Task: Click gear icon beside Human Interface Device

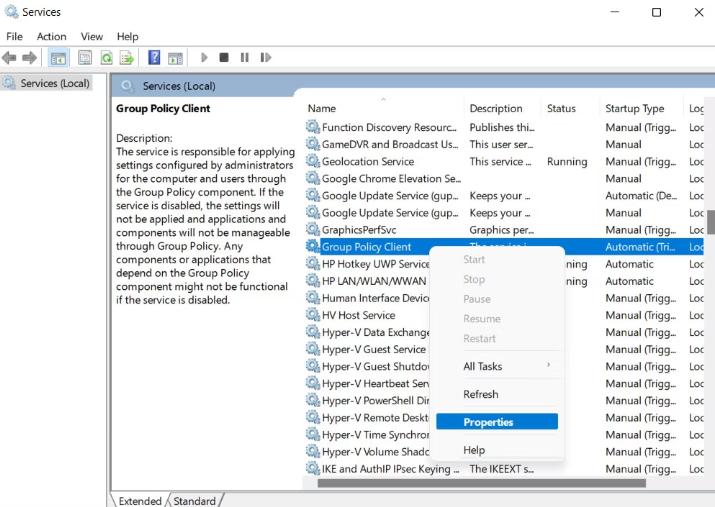Action: pyautogui.click(x=312, y=298)
